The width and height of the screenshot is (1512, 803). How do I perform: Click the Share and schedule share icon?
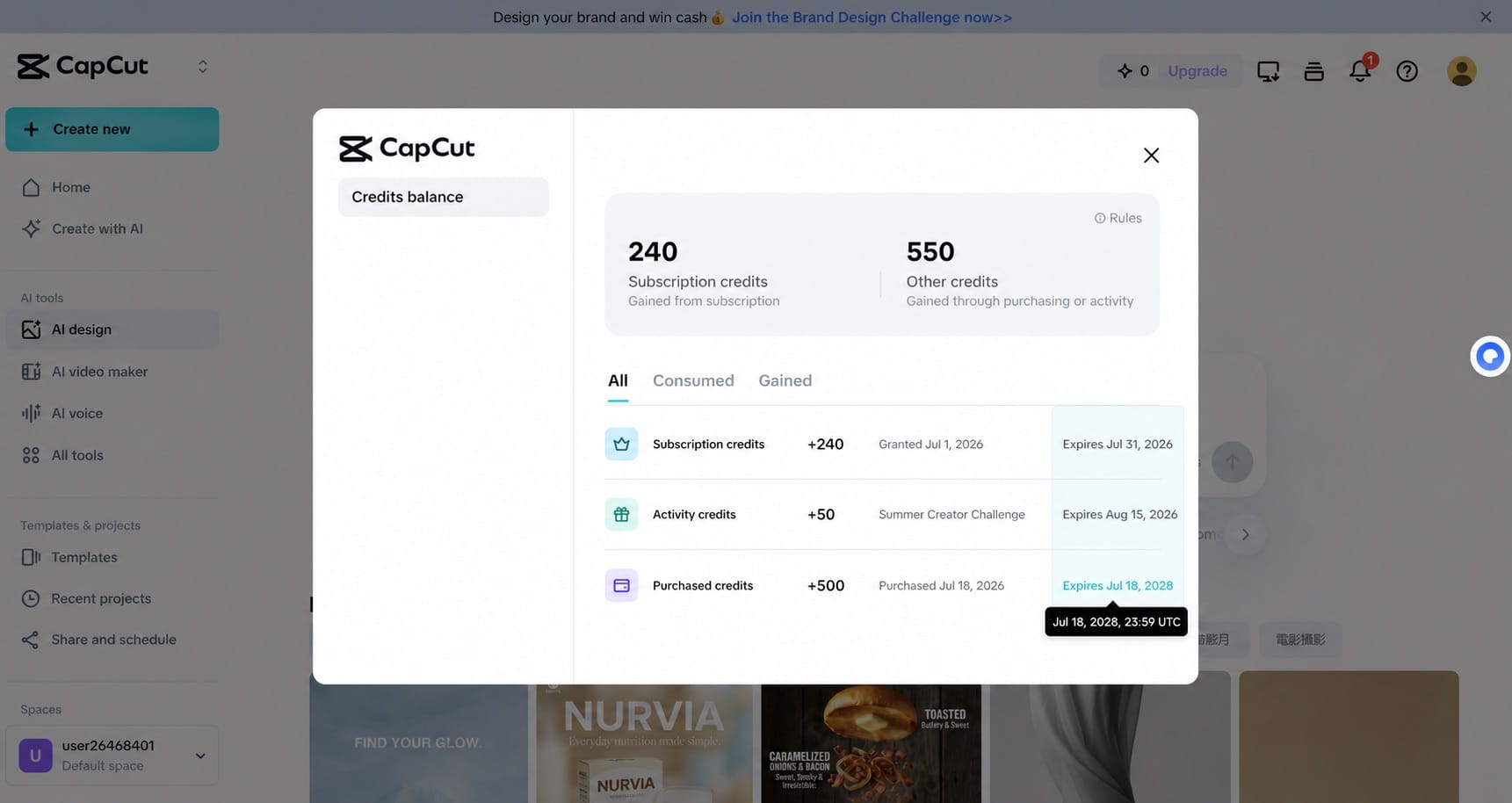(x=31, y=640)
